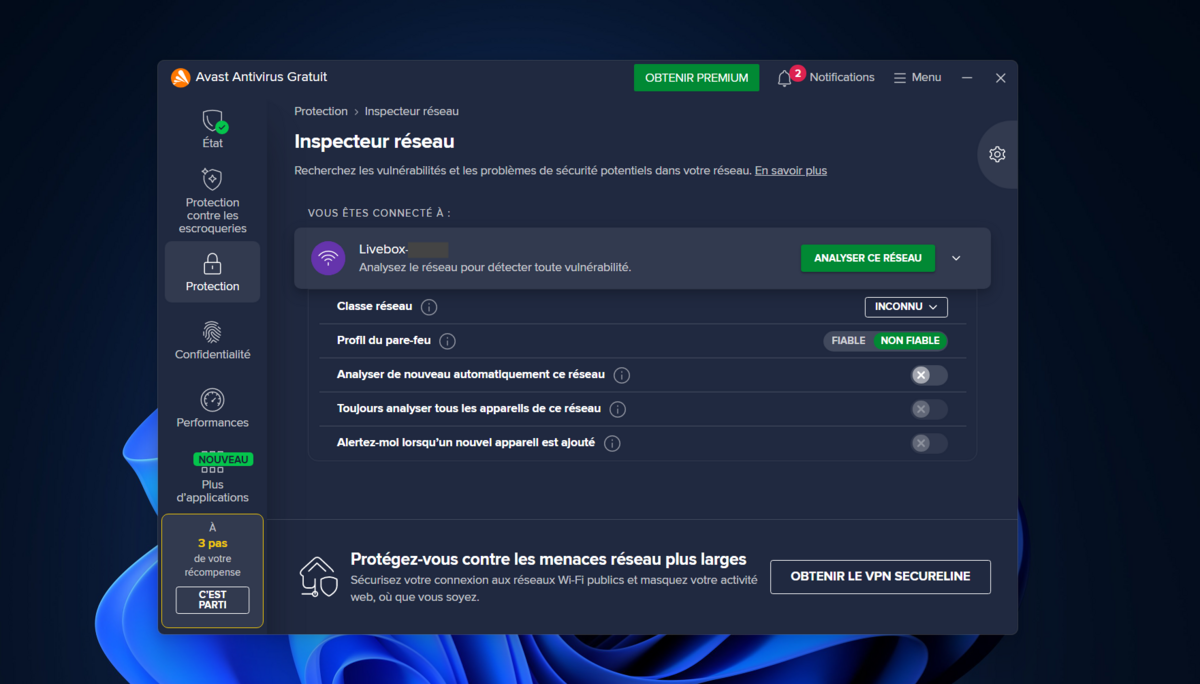Open the État shield status page
The height and width of the screenshot is (684, 1200).
(212, 129)
